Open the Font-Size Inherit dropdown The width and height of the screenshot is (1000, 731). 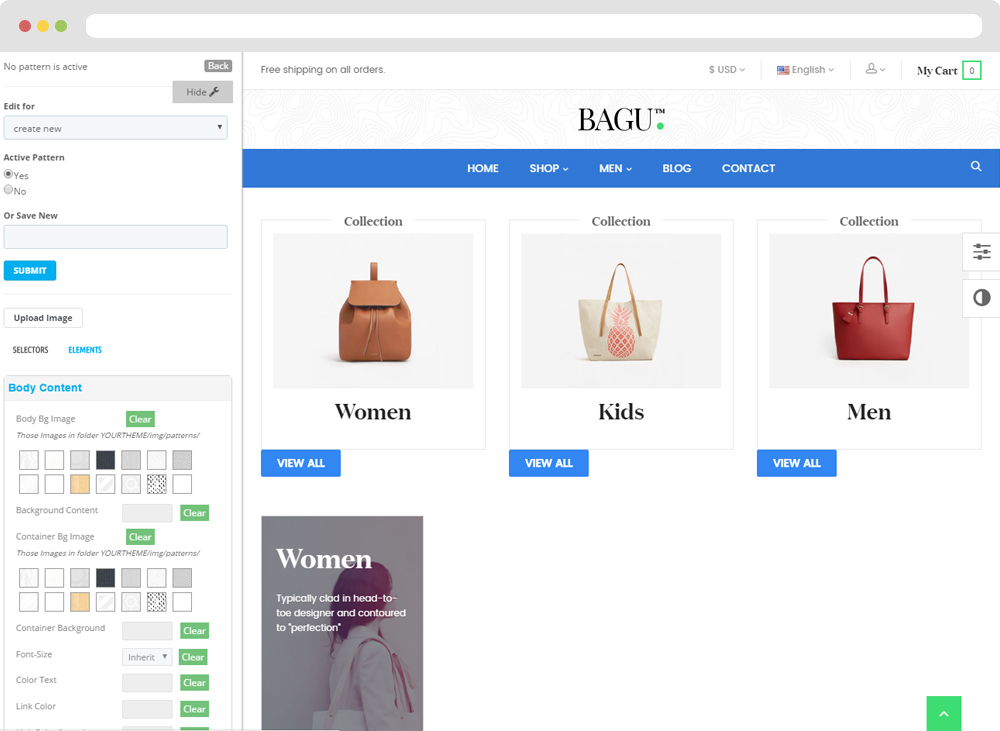click(147, 657)
